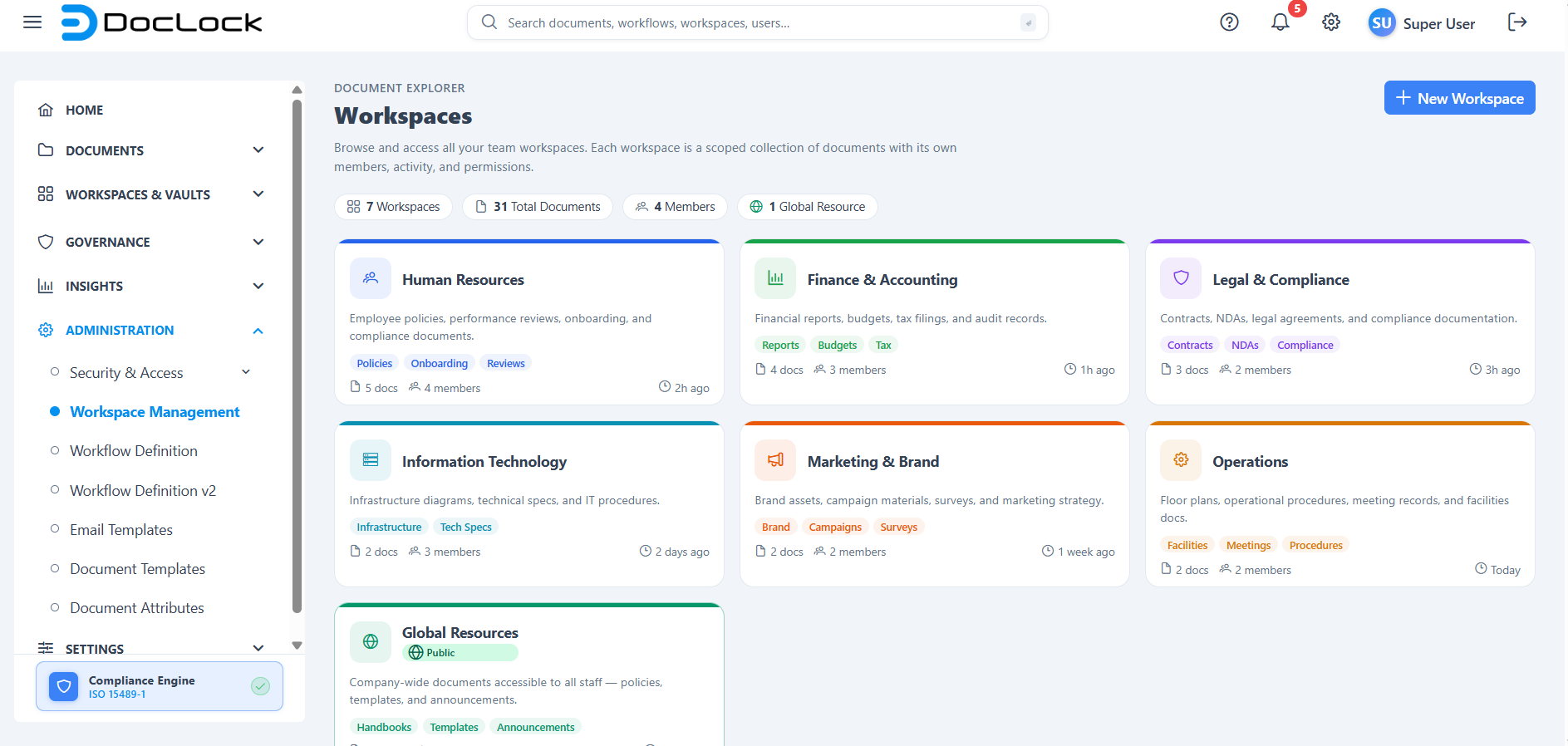Expand the Governance section chevron
Image resolution: width=1568 pixels, height=746 pixels.
click(258, 242)
